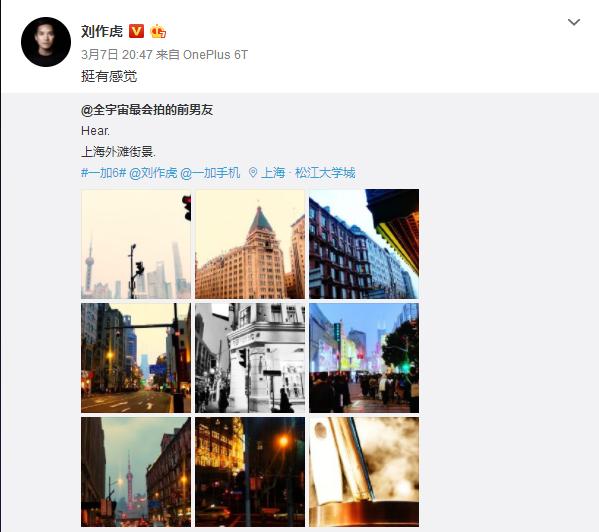This screenshot has width=599, height=532.
Task: Open the steaming cup close-up photo
Action: point(364,472)
